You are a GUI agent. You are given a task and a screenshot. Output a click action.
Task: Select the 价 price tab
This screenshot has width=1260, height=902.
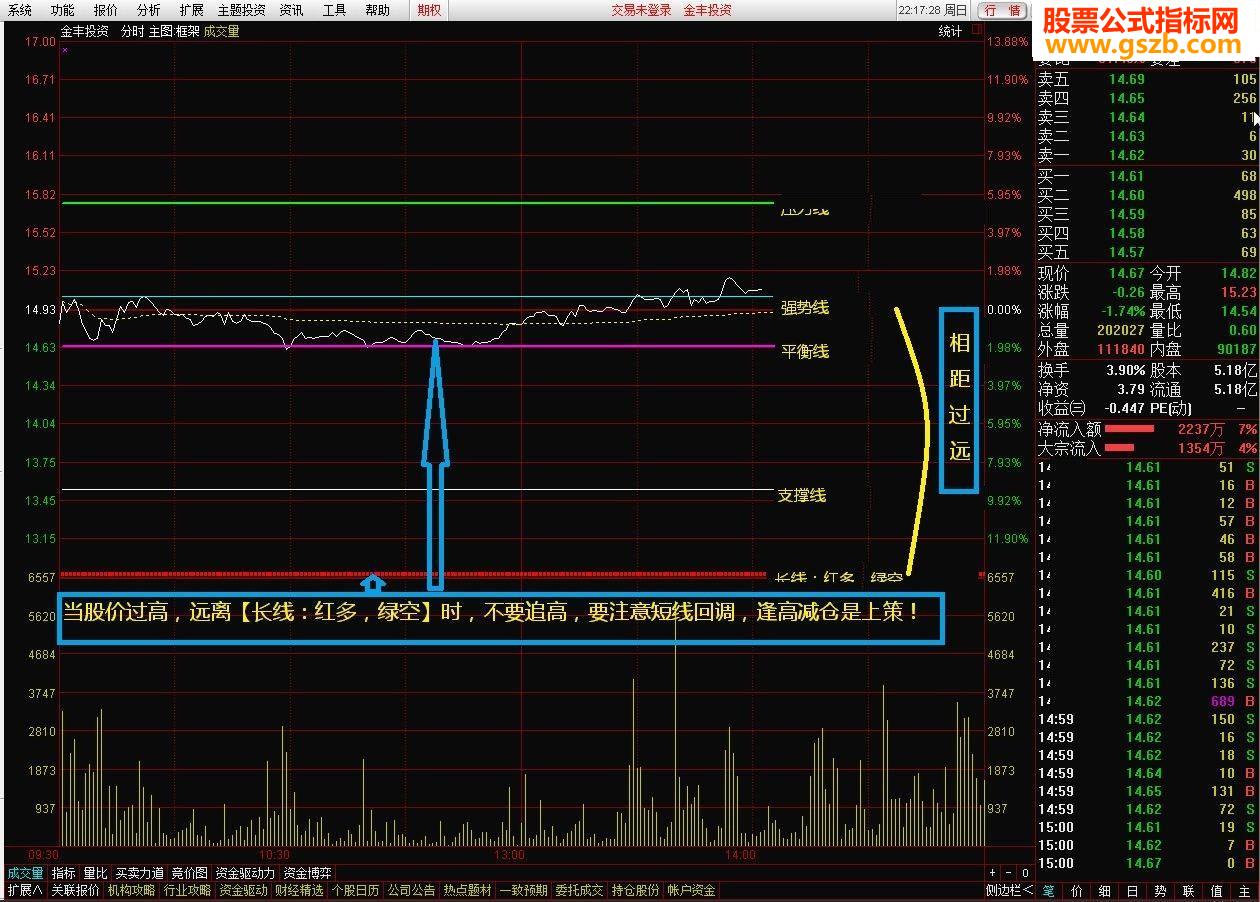(x=1076, y=890)
